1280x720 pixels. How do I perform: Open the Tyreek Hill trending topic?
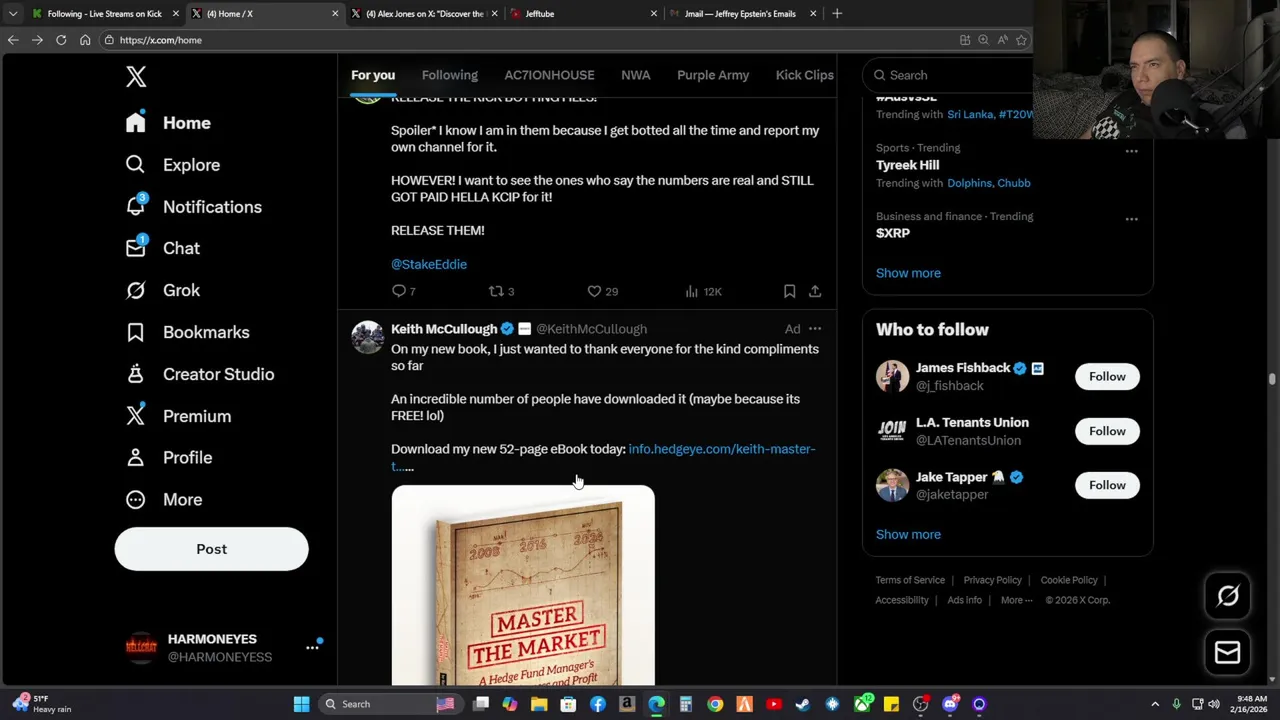coord(908,165)
